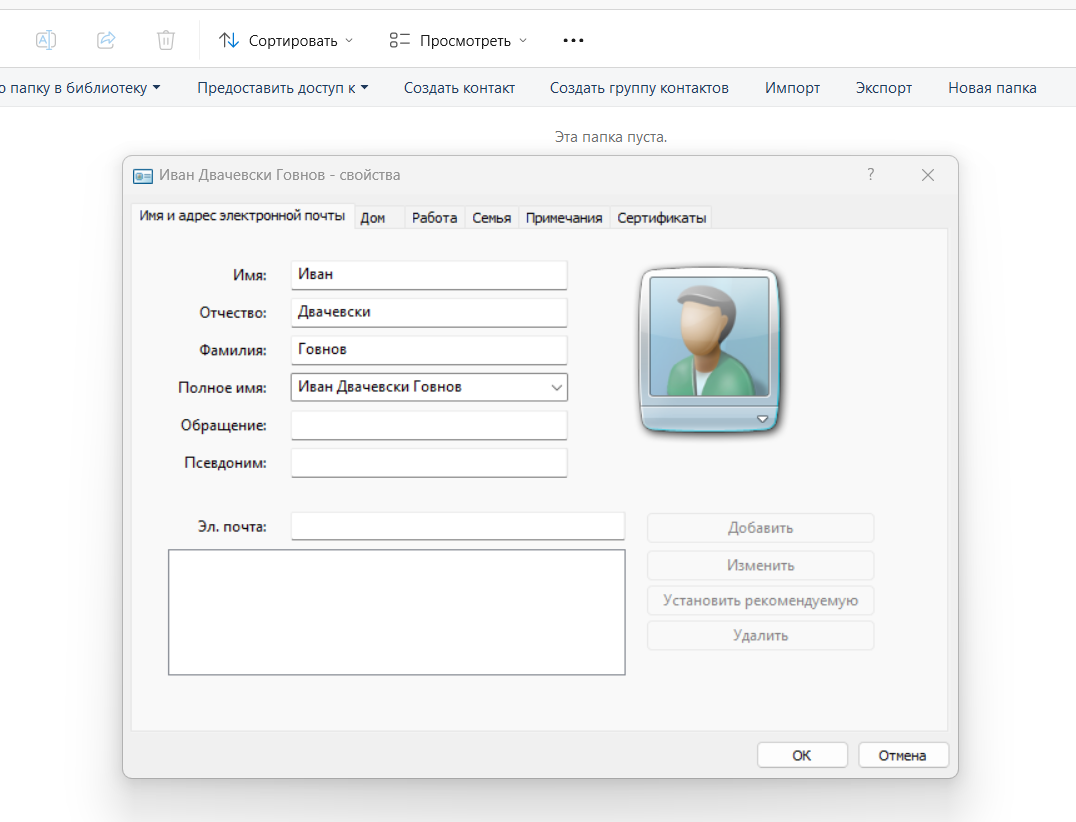Screen dimensions: 1076x822
Task: Click the Share icon in toolbar
Action: (x=106, y=40)
